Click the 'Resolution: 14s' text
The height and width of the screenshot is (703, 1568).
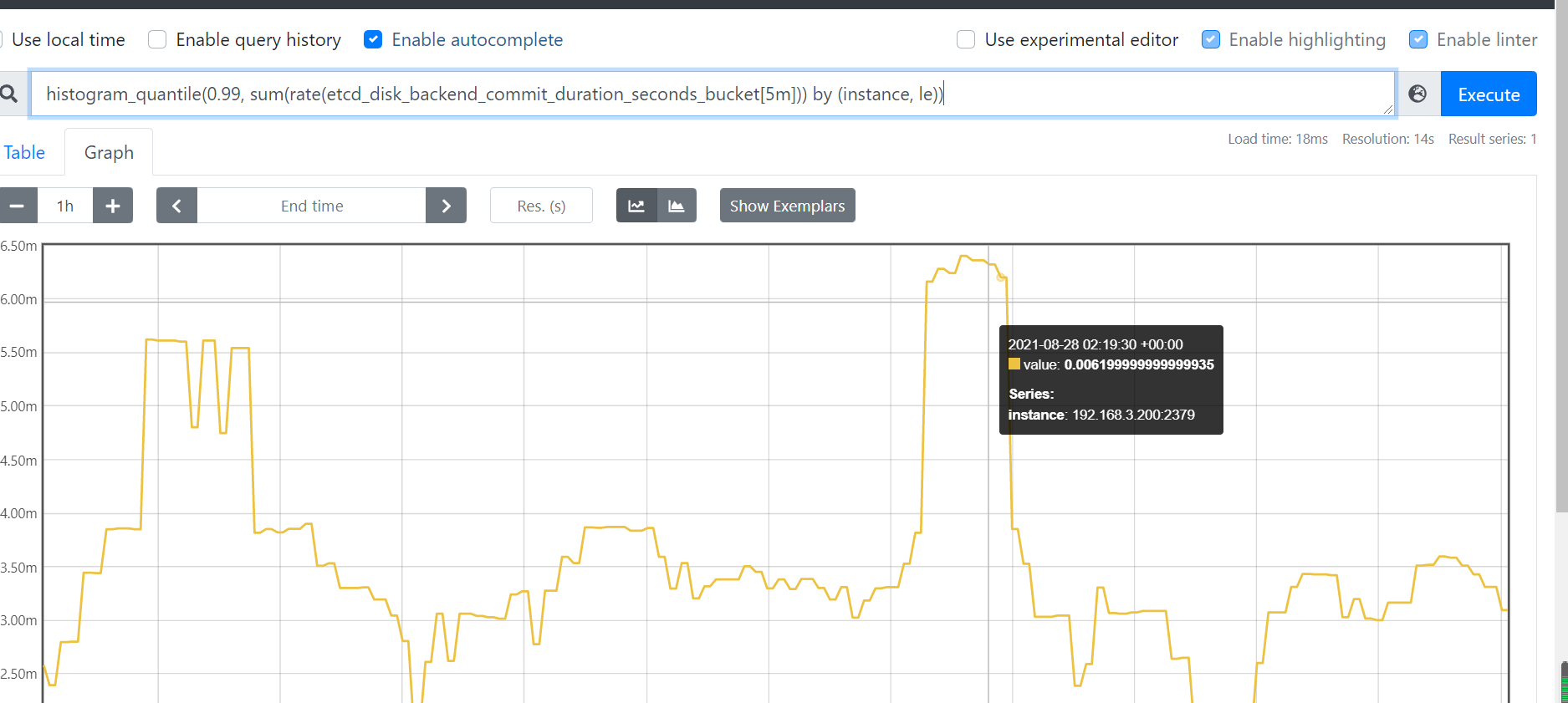tap(1387, 139)
